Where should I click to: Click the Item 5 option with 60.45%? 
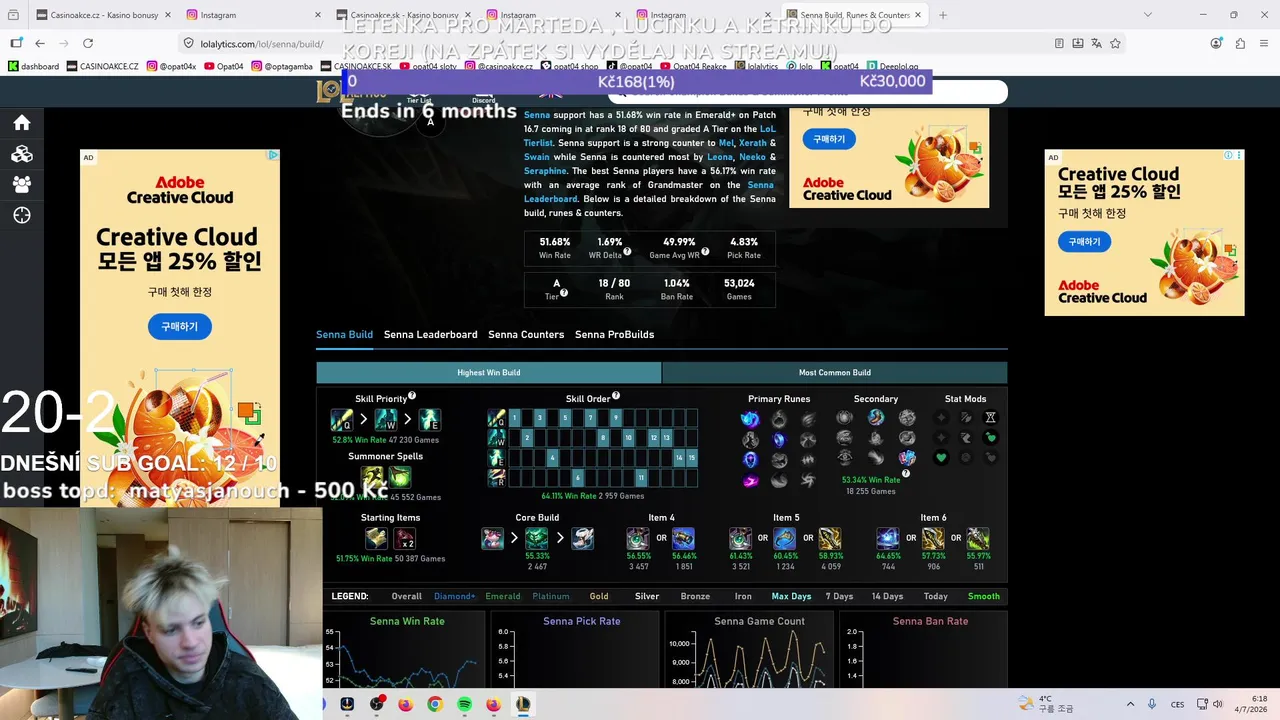point(785,539)
